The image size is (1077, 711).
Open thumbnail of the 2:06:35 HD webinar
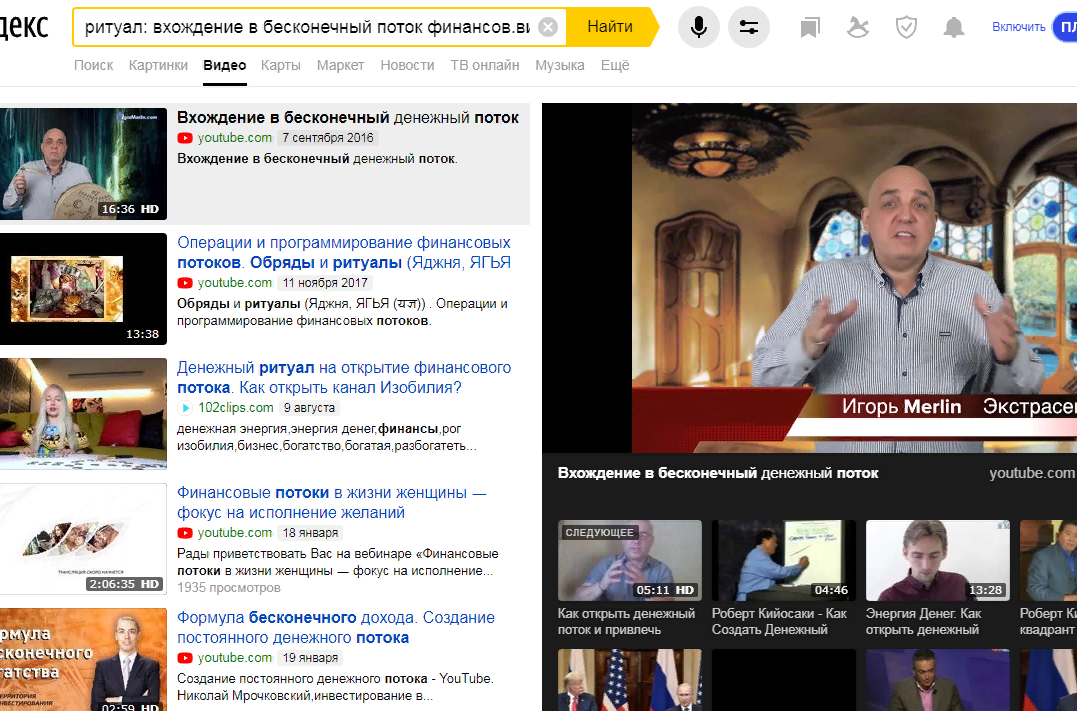(83, 539)
